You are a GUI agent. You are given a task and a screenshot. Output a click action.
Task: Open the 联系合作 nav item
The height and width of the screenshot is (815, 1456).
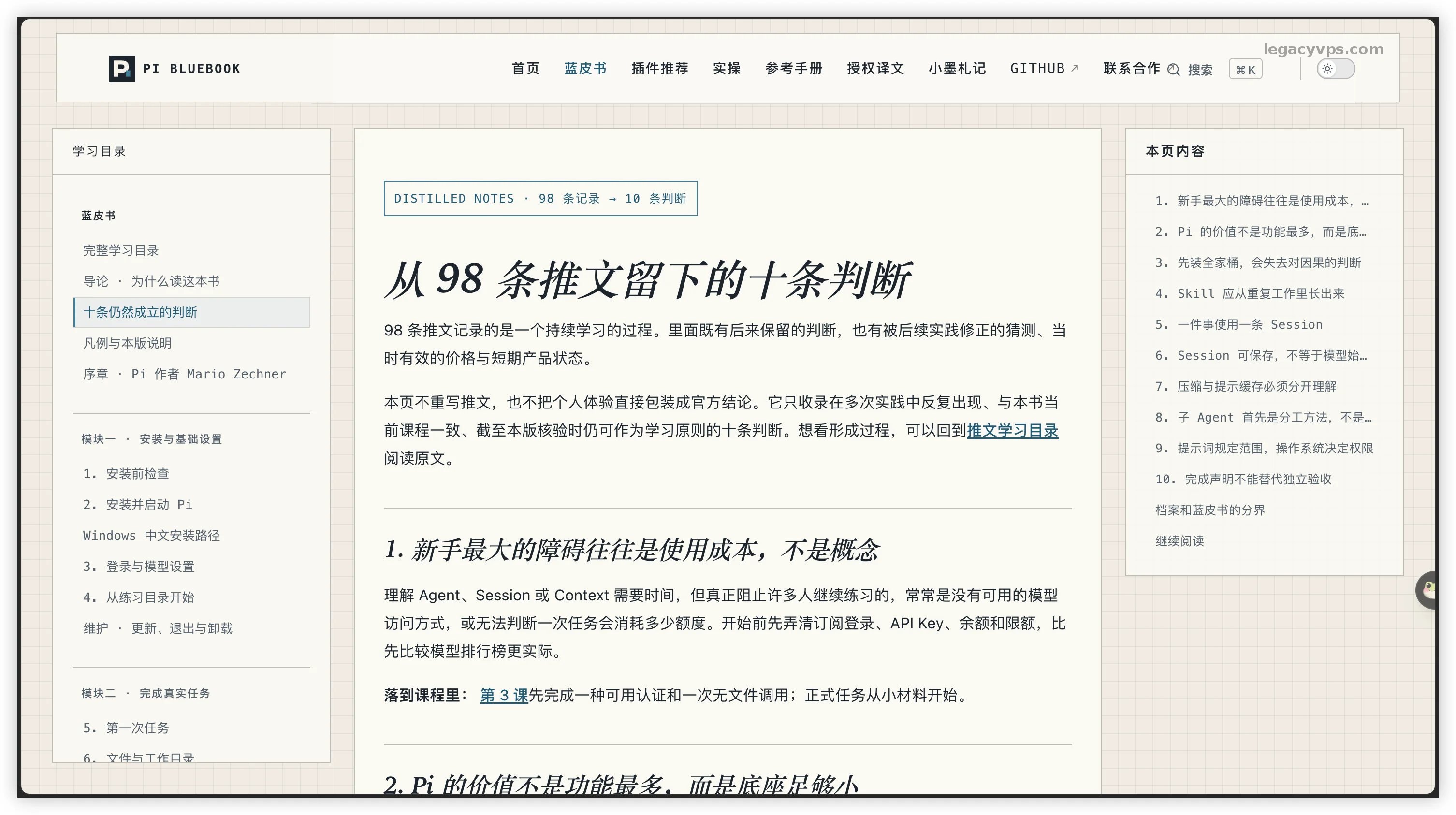[x=1132, y=68]
